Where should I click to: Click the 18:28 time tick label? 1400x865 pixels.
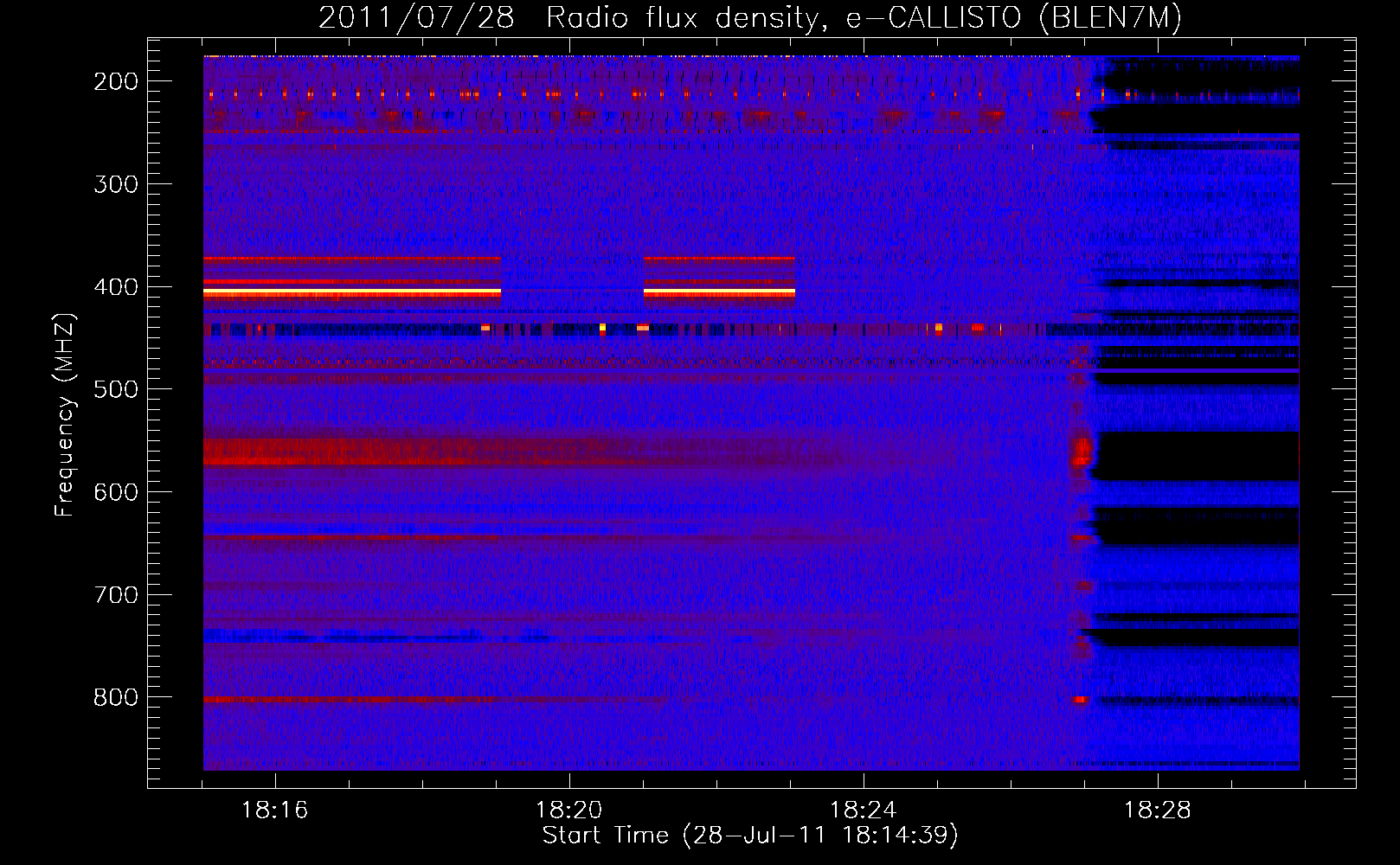(1158, 811)
